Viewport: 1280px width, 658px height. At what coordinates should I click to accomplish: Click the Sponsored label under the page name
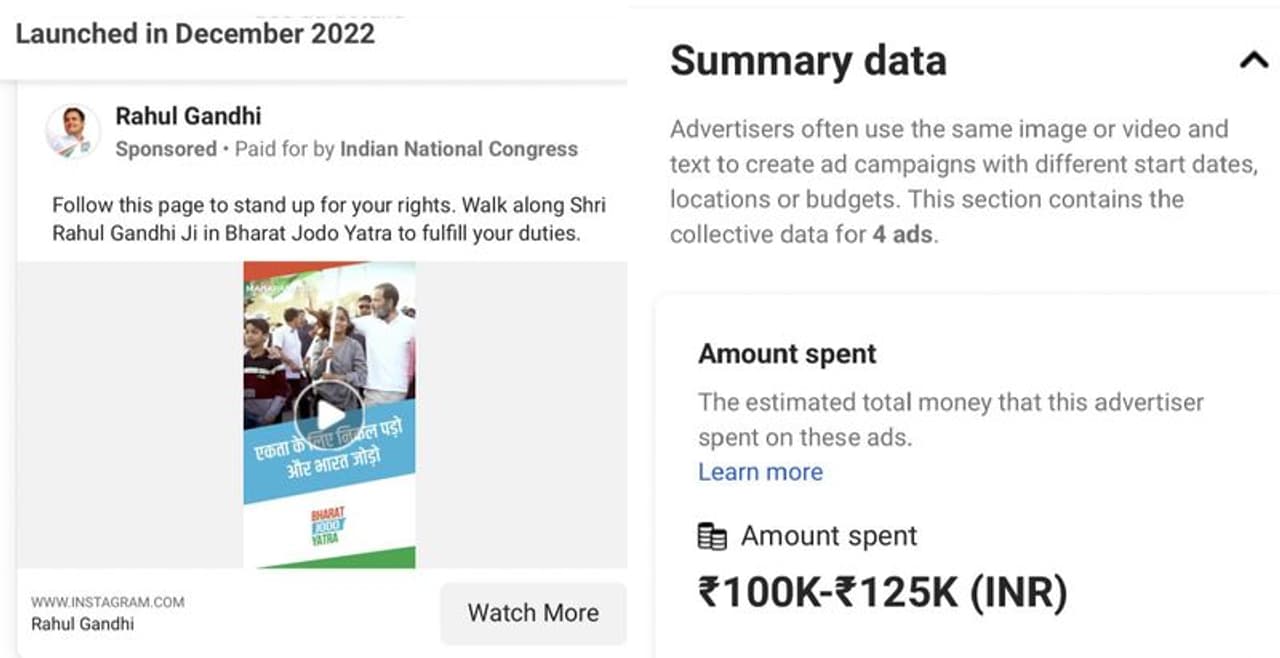click(x=166, y=150)
